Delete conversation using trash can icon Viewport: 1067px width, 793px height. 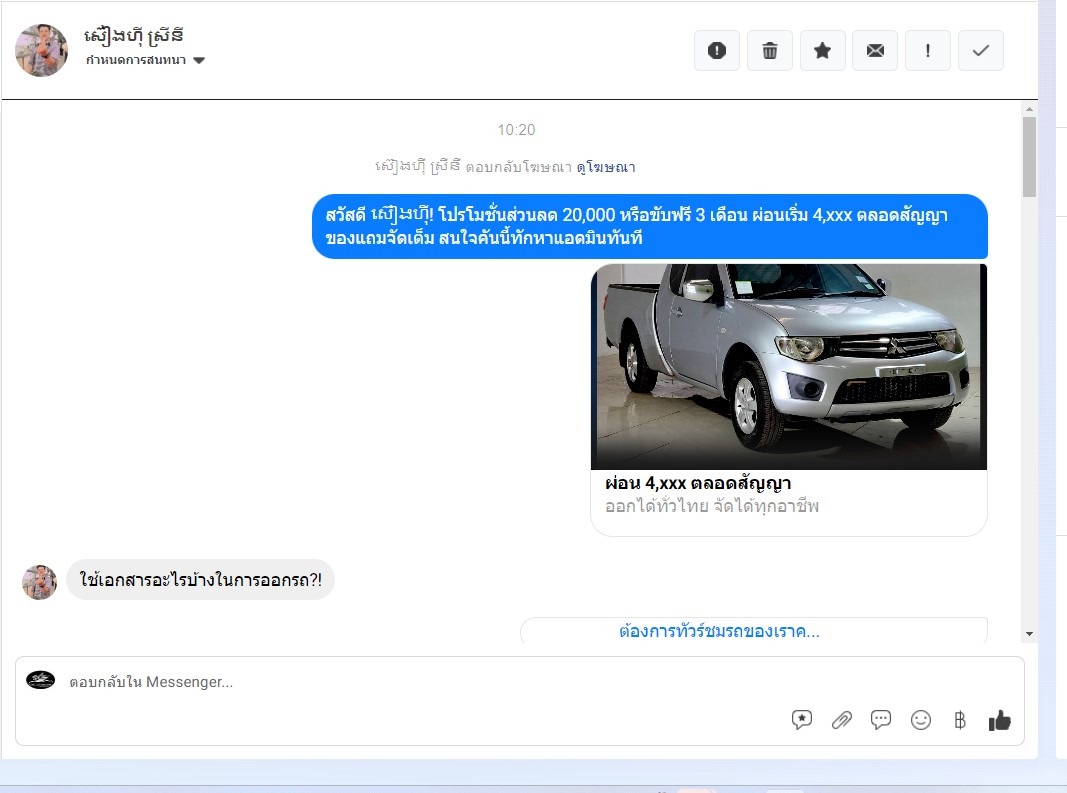(x=770, y=51)
